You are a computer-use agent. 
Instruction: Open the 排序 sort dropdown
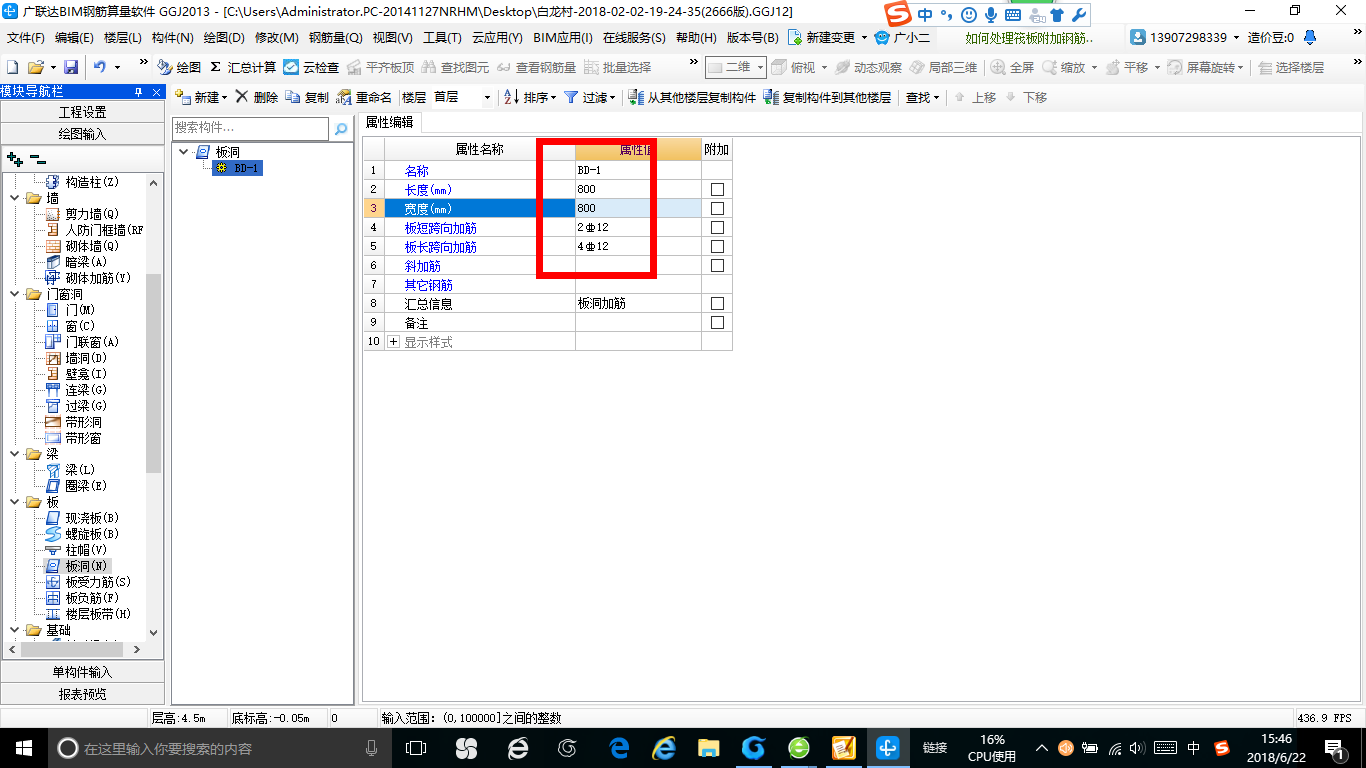553,98
